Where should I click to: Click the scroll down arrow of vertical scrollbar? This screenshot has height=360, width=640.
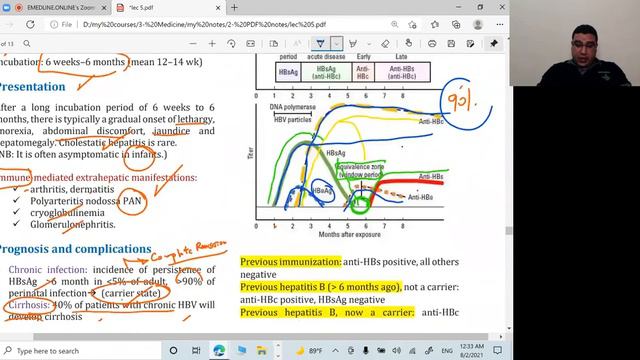[509, 328]
